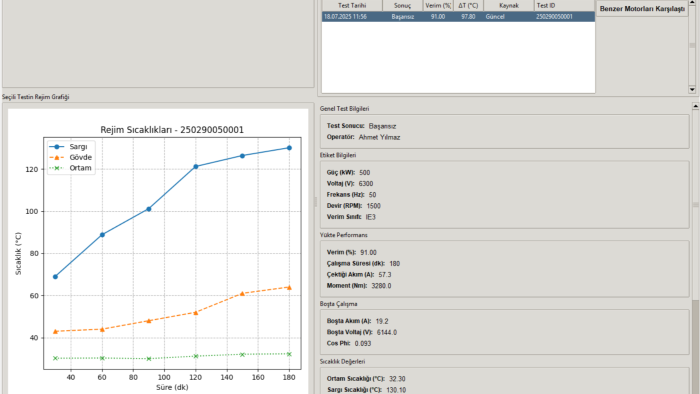
Task: Click the Genel Test Bilgileri group title
Action: click(x=344, y=109)
